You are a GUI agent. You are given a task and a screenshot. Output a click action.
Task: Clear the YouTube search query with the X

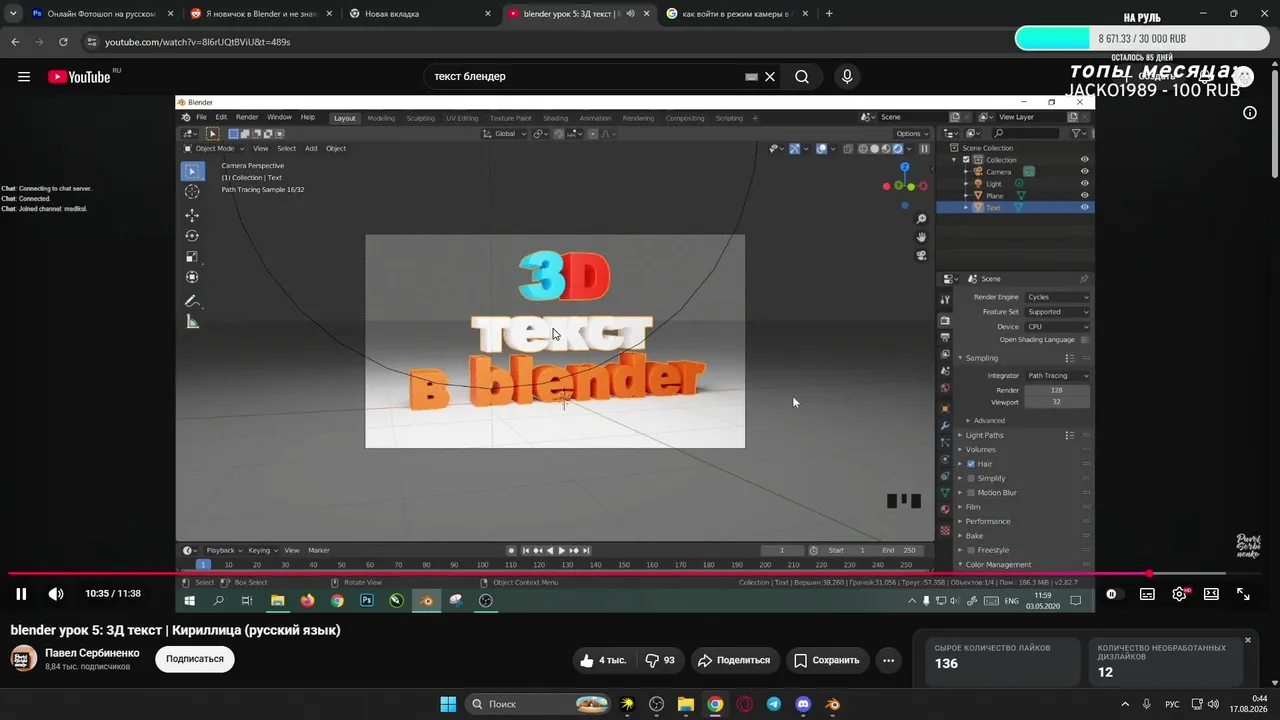click(x=770, y=77)
